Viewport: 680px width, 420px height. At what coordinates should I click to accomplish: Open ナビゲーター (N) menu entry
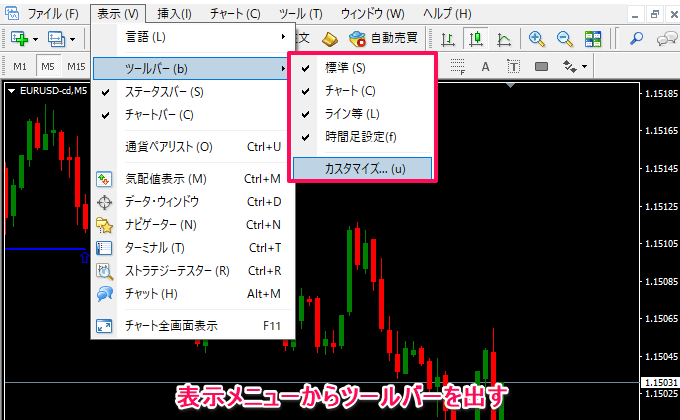192,225
